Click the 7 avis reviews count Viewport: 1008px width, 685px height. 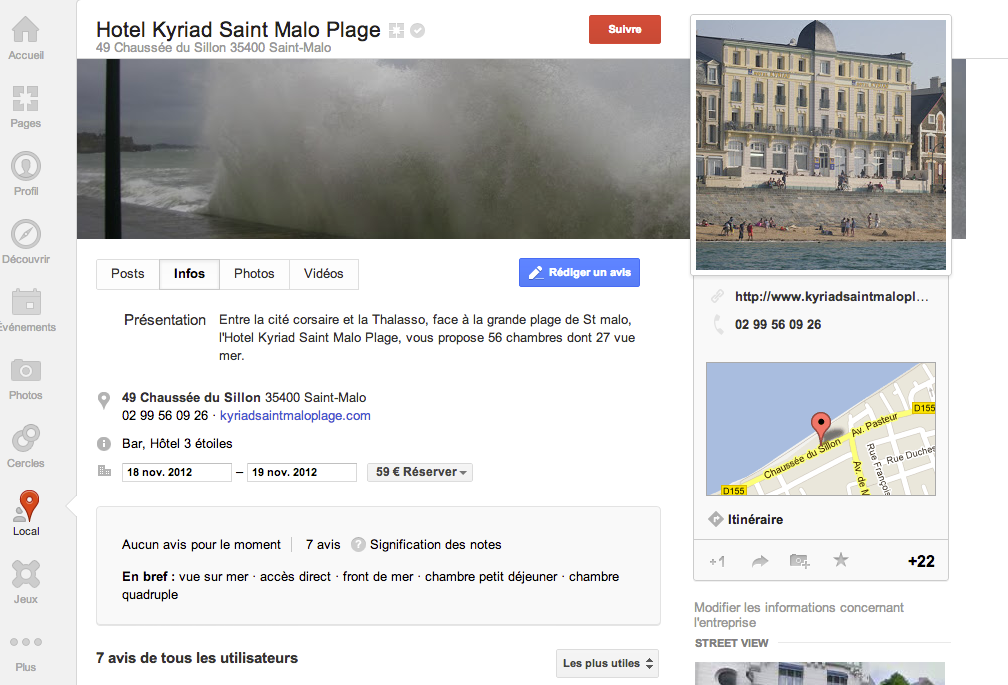click(323, 545)
